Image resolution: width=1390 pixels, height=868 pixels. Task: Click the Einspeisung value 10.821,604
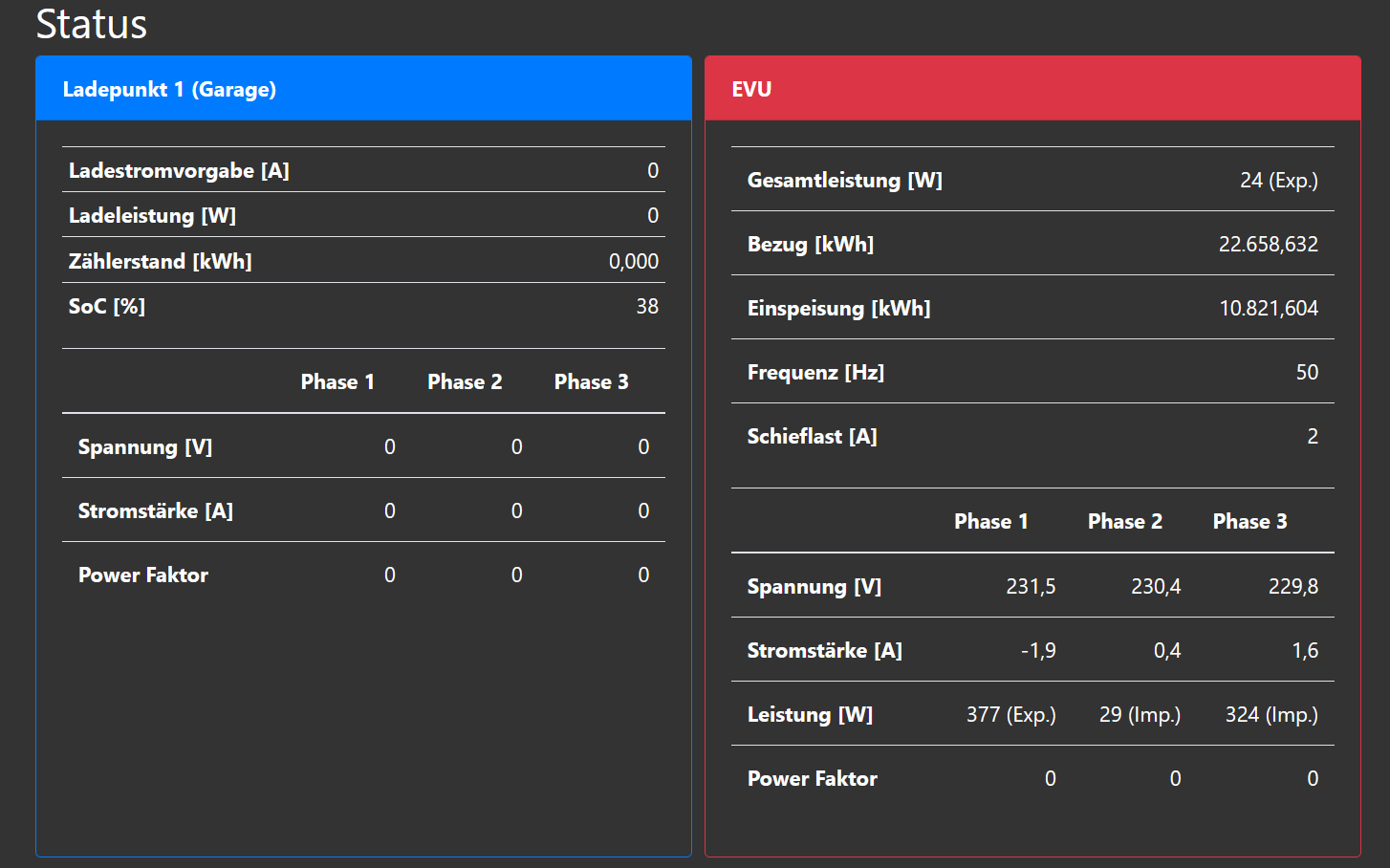tap(1269, 308)
